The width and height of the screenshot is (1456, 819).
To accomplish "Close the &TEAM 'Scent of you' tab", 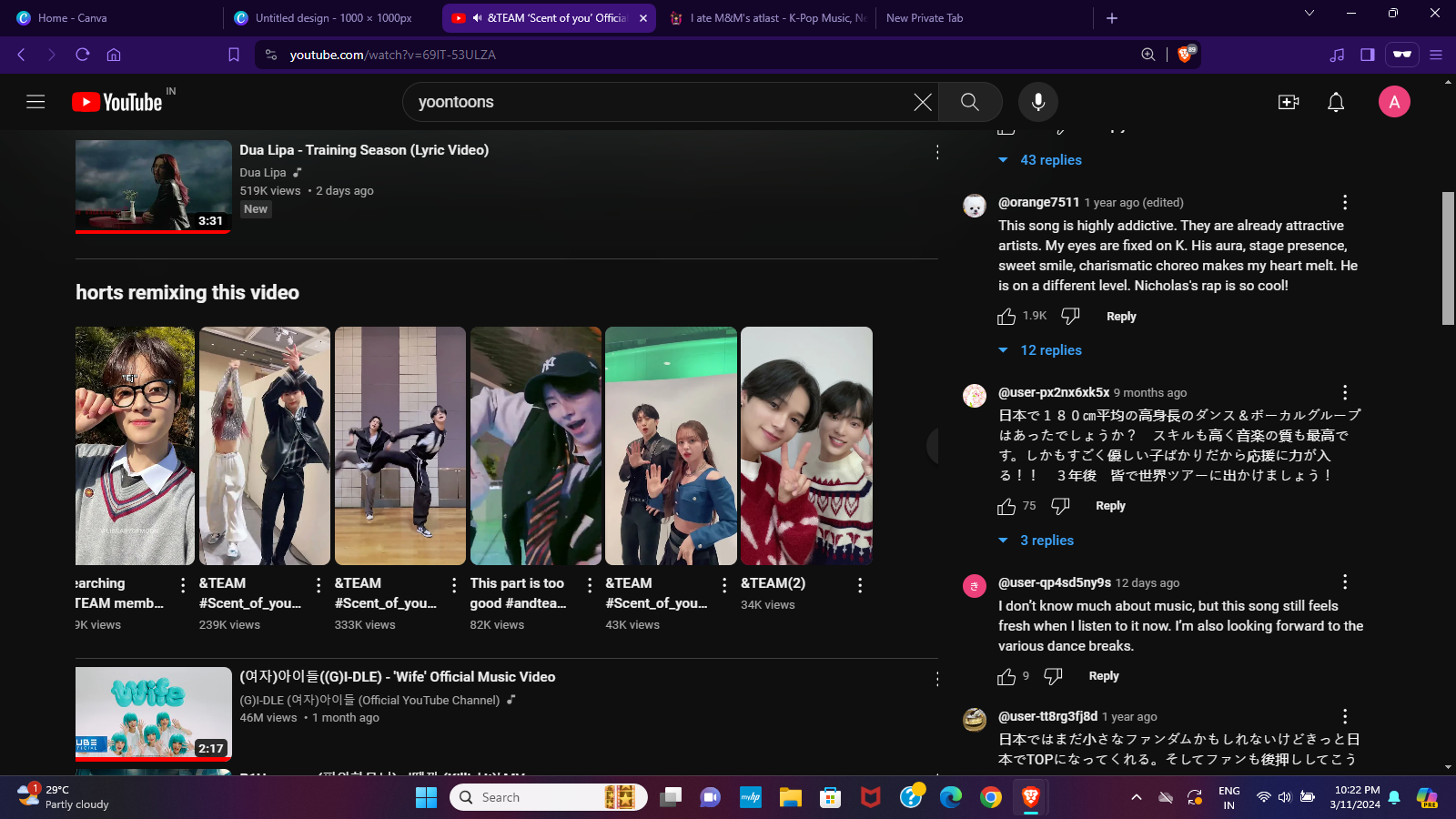I will coord(643,18).
